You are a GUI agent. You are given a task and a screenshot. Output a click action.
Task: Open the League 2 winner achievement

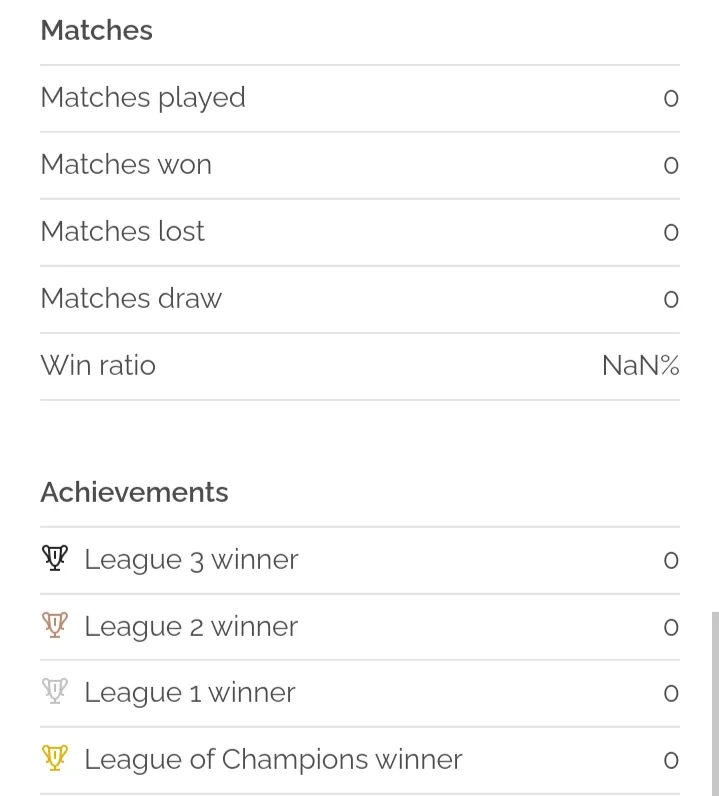(x=360, y=627)
